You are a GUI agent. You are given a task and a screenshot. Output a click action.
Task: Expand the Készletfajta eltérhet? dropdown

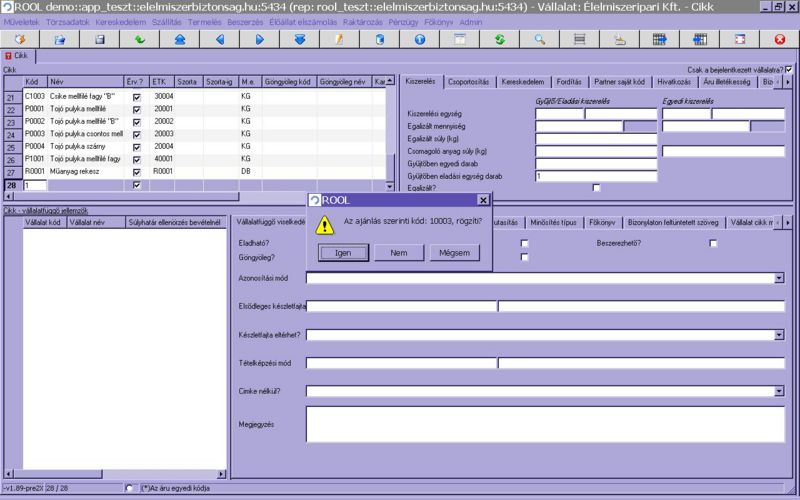pyautogui.click(x=779, y=335)
